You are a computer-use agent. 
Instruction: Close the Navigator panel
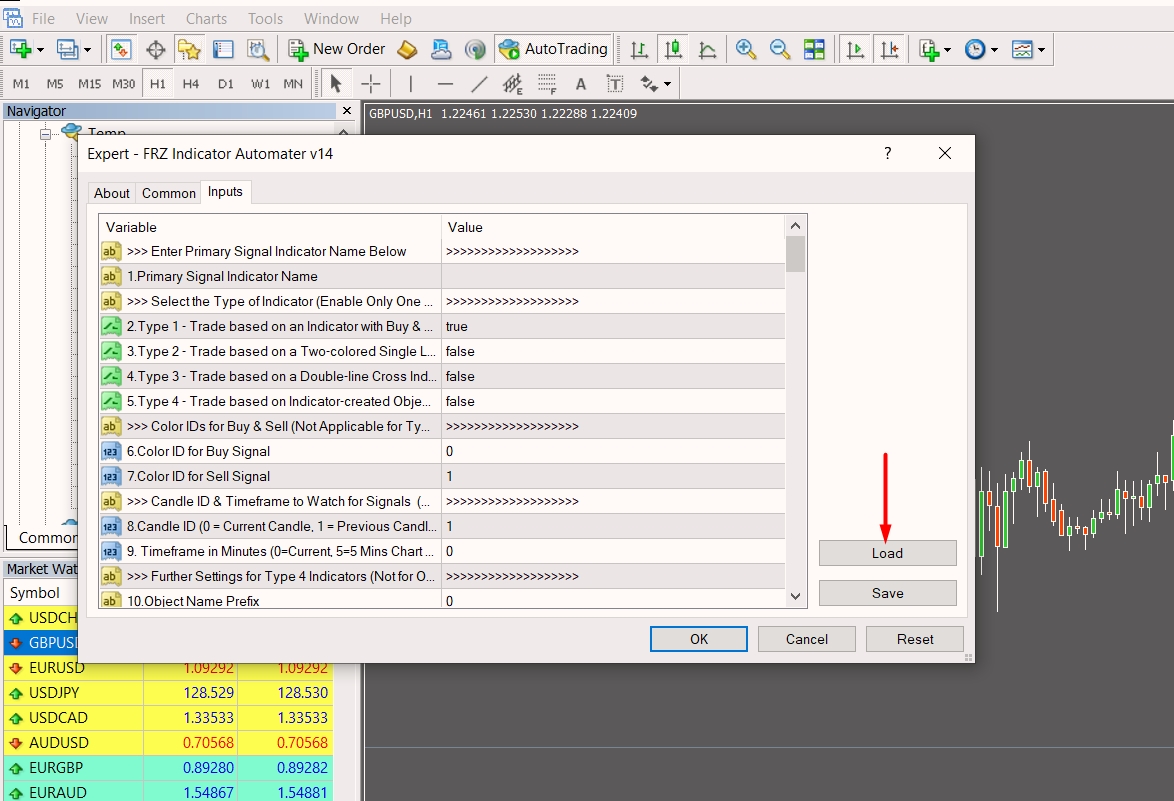click(x=347, y=111)
